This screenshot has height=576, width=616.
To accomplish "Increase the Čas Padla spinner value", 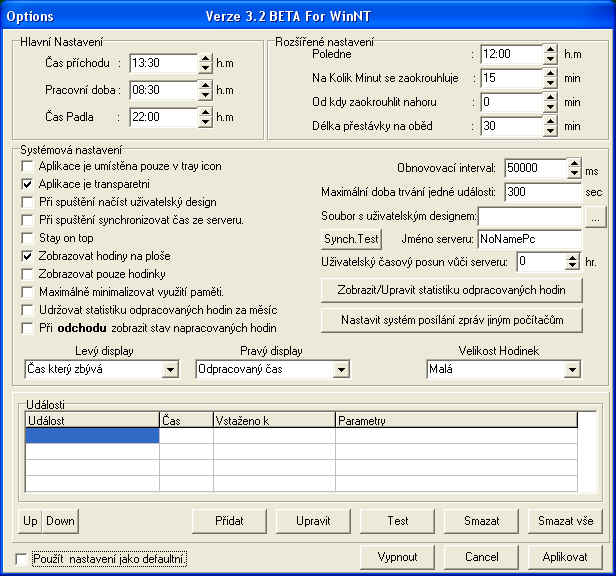I will 205,112.
